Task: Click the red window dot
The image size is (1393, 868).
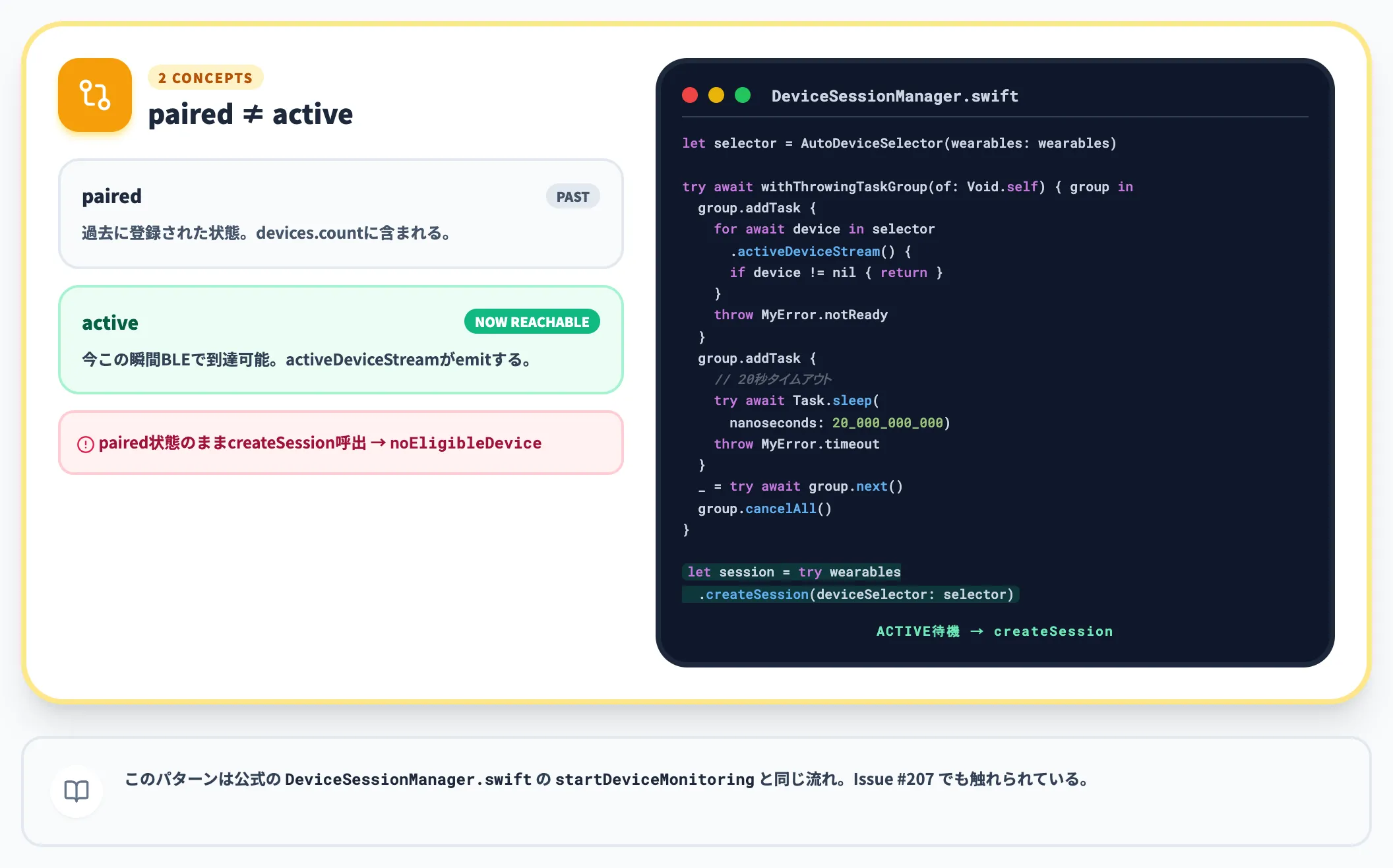Action: pos(690,95)
